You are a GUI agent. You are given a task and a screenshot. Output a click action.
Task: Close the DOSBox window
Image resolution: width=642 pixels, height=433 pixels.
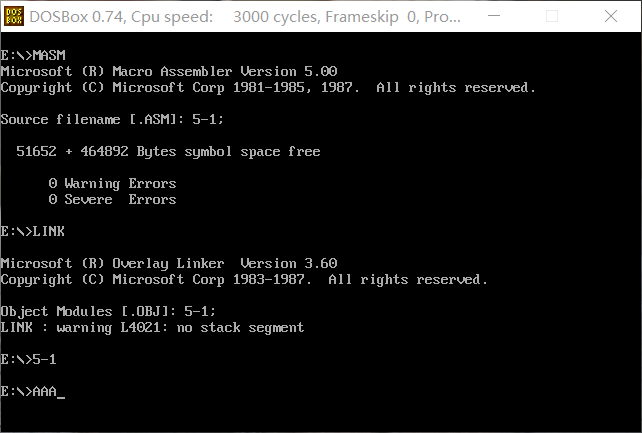(x=611, y=16)
